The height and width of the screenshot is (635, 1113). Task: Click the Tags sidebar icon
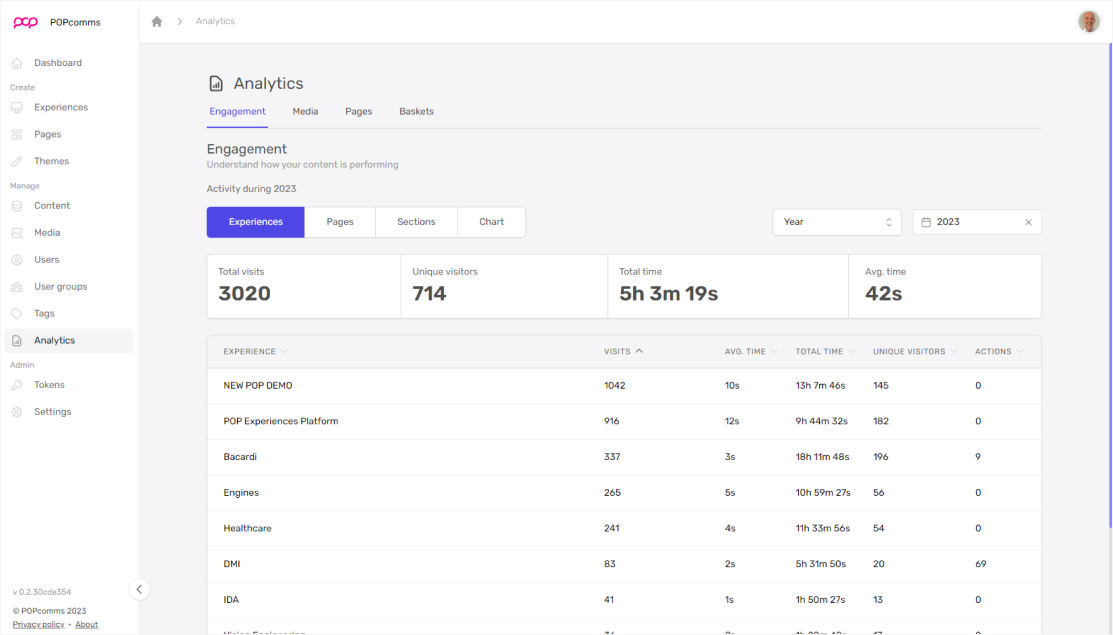(15, 313)
